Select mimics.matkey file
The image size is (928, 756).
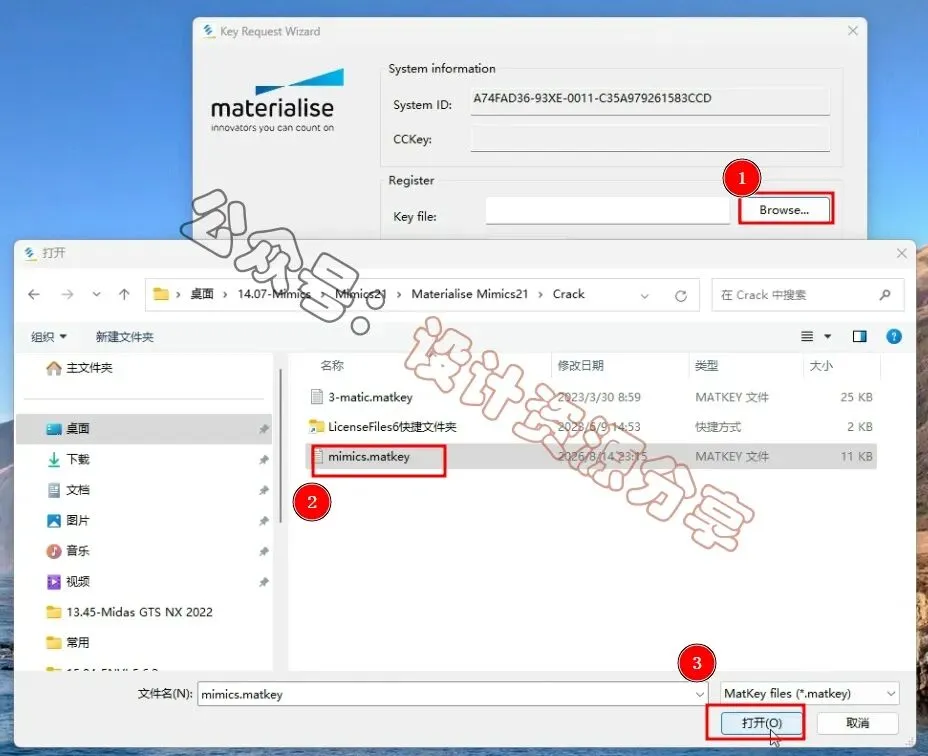point(369,456)
